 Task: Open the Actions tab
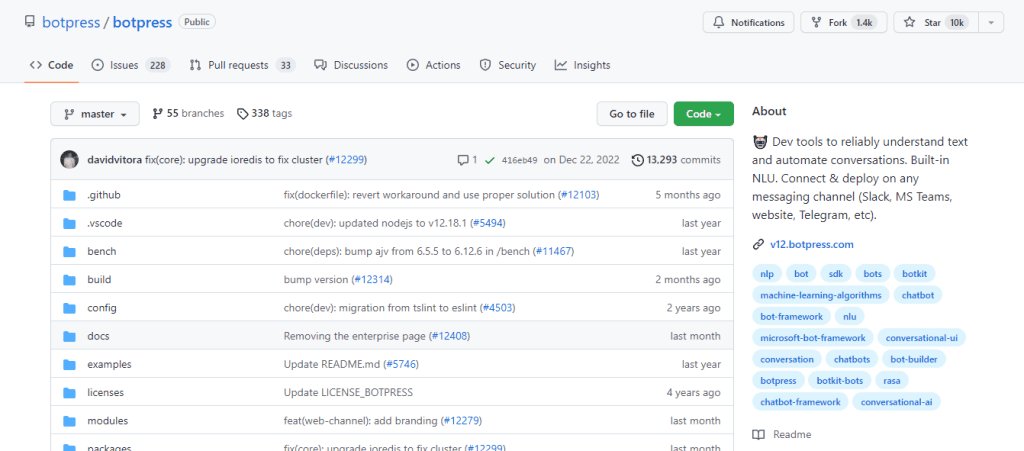[x=434, y=65]
